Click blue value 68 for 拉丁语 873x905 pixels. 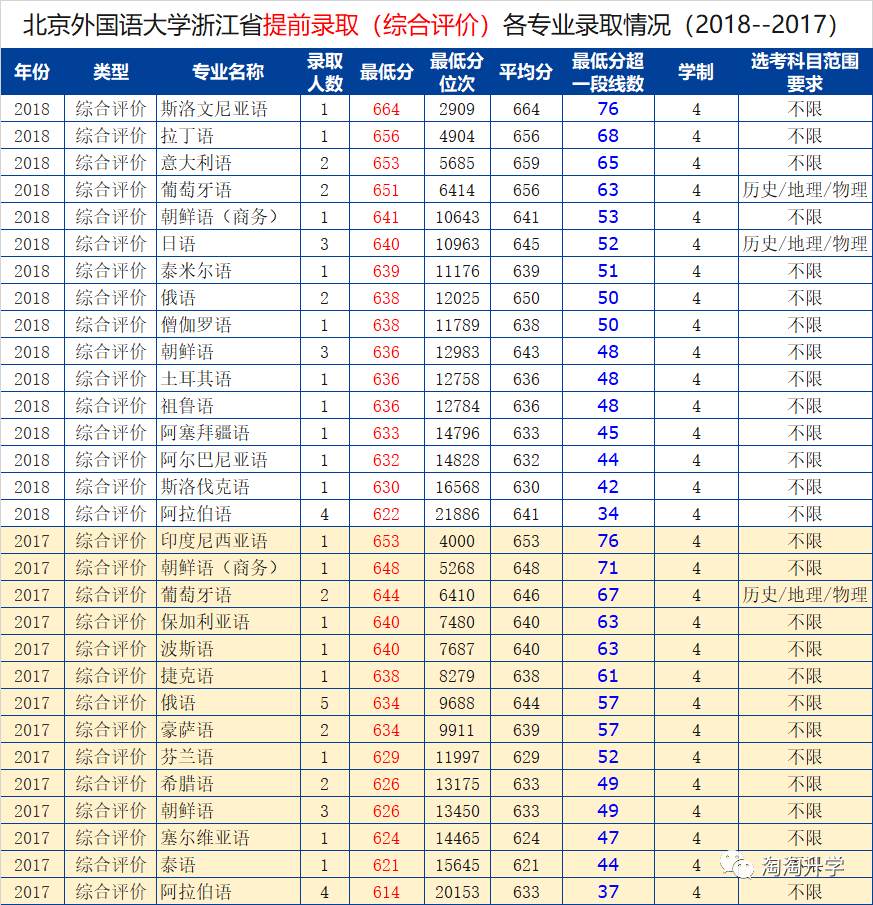pyautogui.click(x=608, y=136)
